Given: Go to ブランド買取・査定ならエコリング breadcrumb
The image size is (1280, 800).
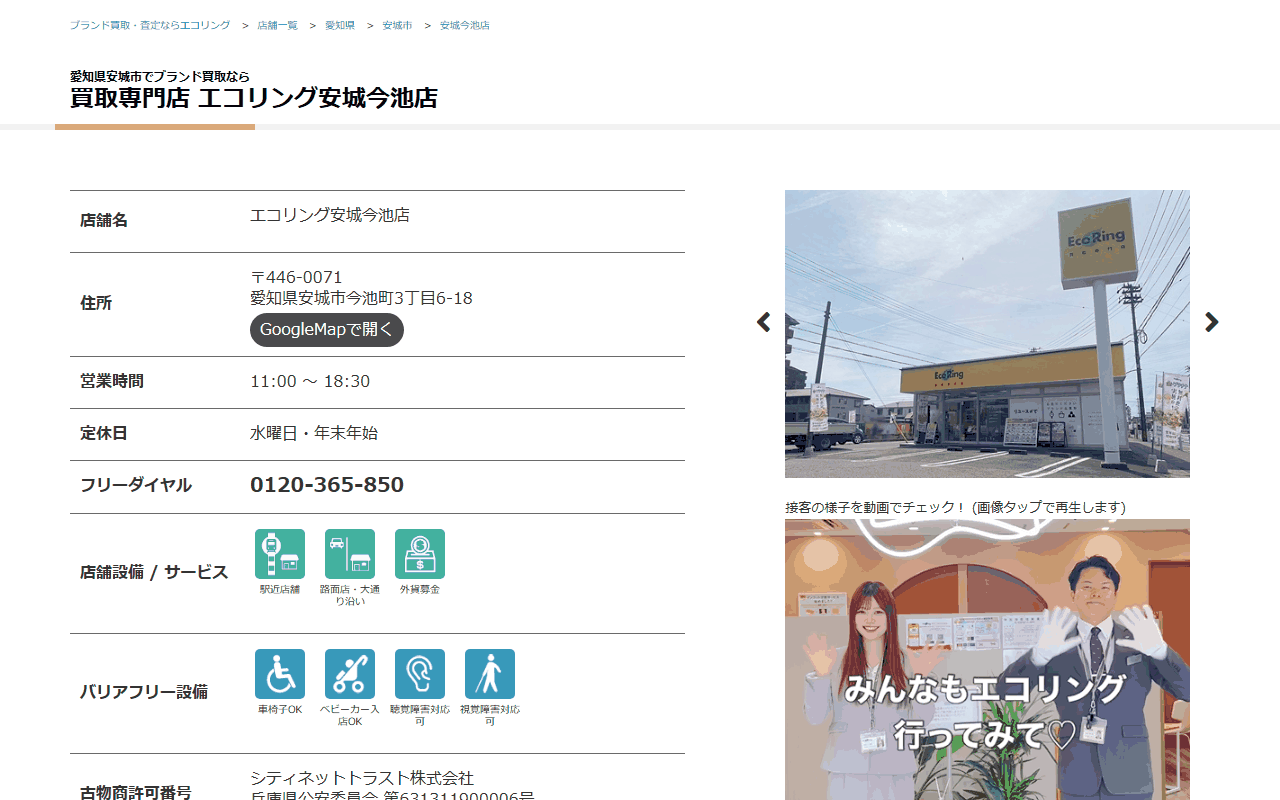Looking at the screenshot, I should [150, 25].
